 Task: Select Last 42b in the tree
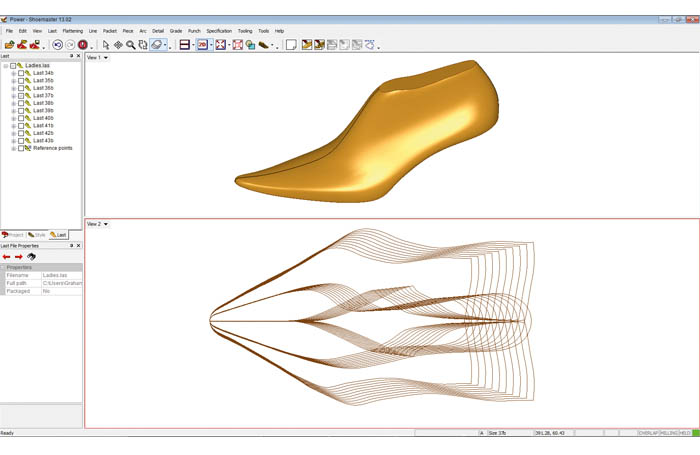[43, 133]
